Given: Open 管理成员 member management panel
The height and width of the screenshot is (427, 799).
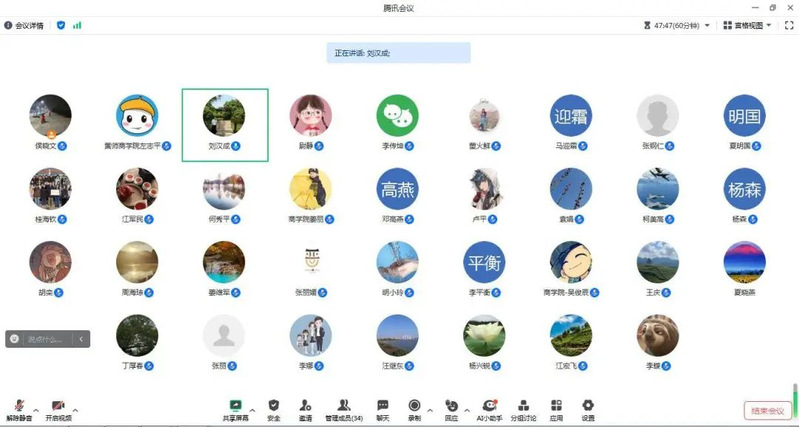Looking at the screenshot, I should 343,408.
